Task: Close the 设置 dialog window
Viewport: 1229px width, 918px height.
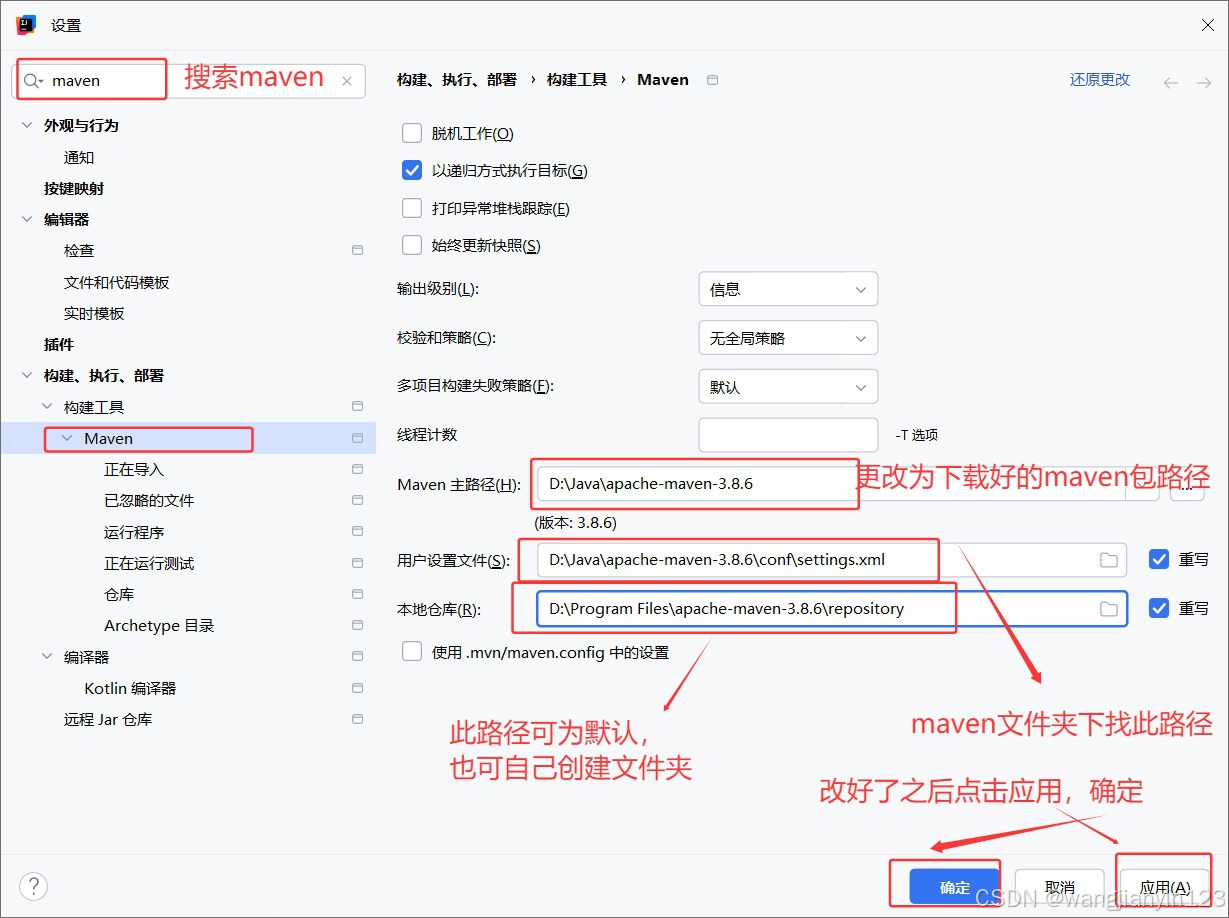Action: point(1207,25)
